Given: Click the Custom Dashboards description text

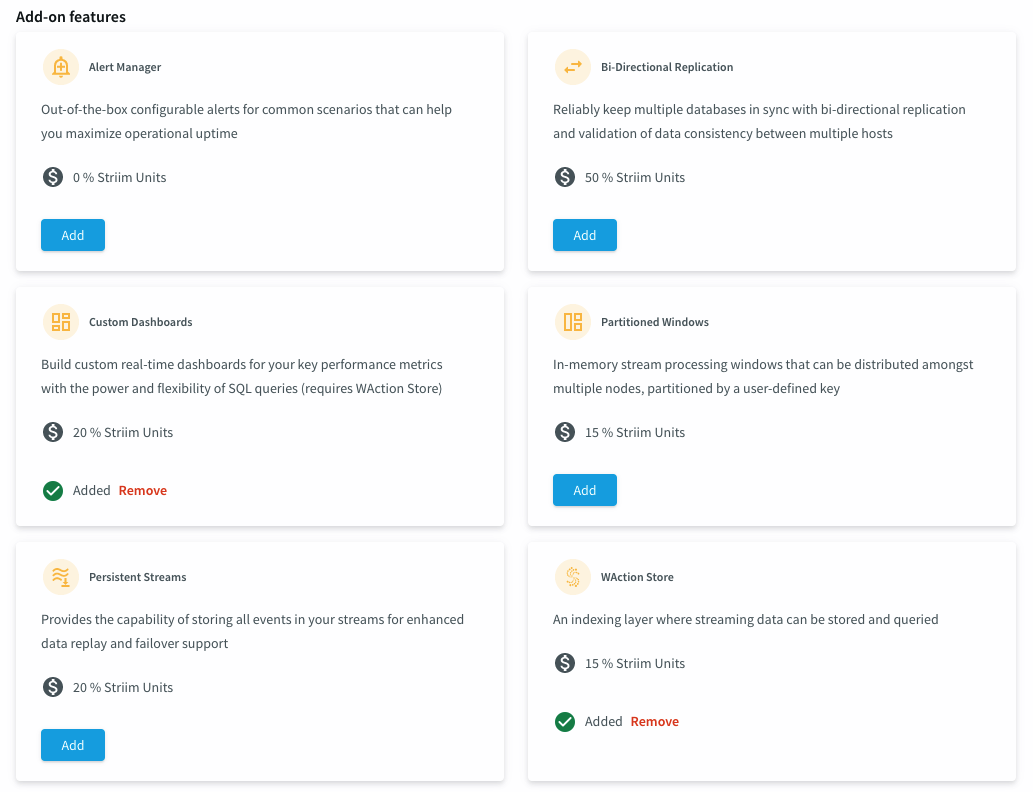Looking at the screenshot, I should pos(242,376).
